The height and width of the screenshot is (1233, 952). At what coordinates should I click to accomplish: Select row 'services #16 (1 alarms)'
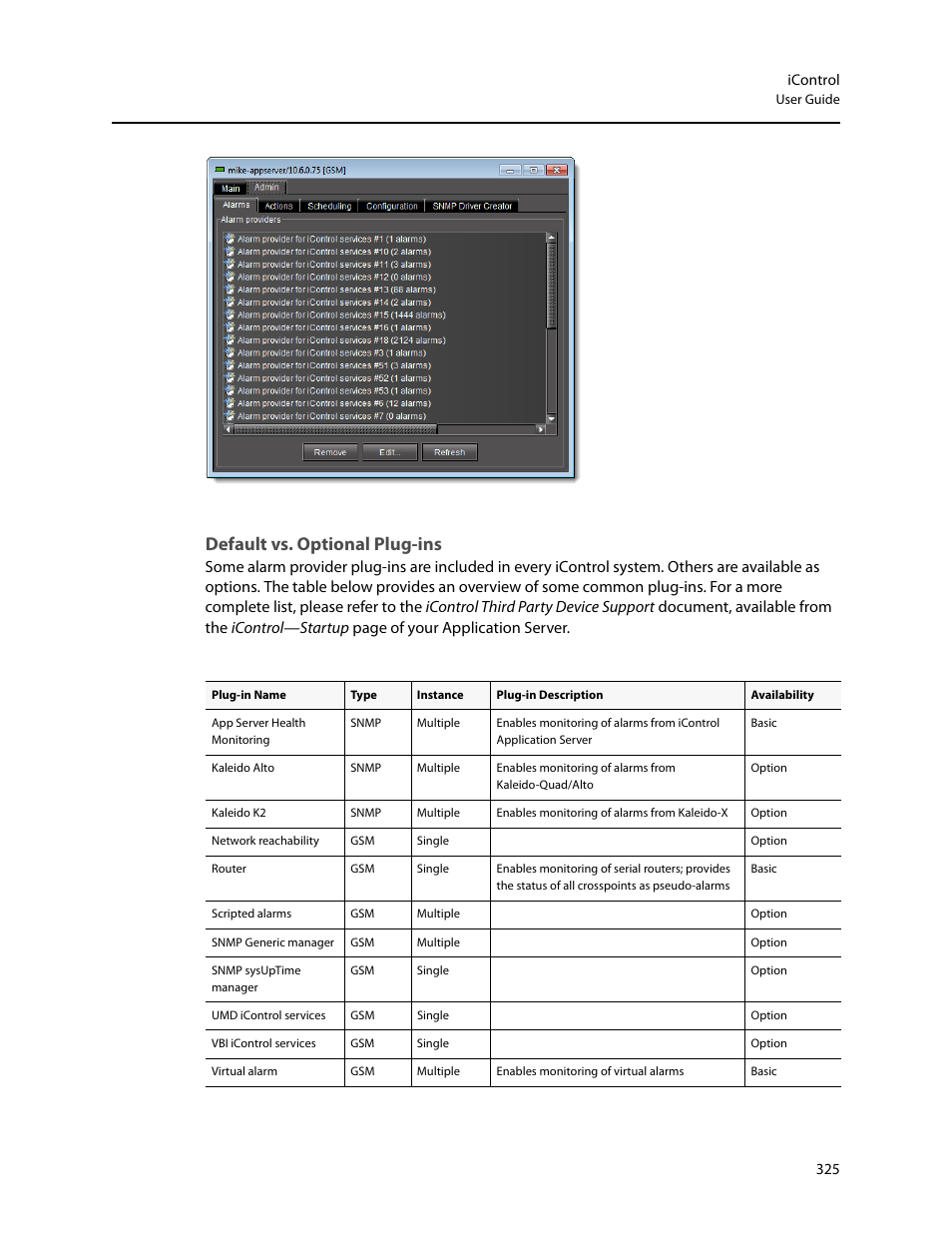tap(384, 327)
